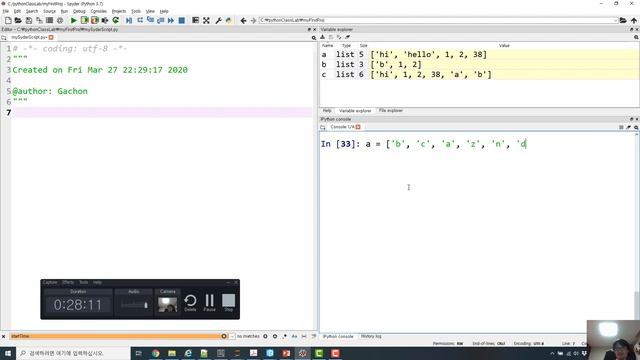
Task: Stop the screen recording
Action: (x=229, y=303)
